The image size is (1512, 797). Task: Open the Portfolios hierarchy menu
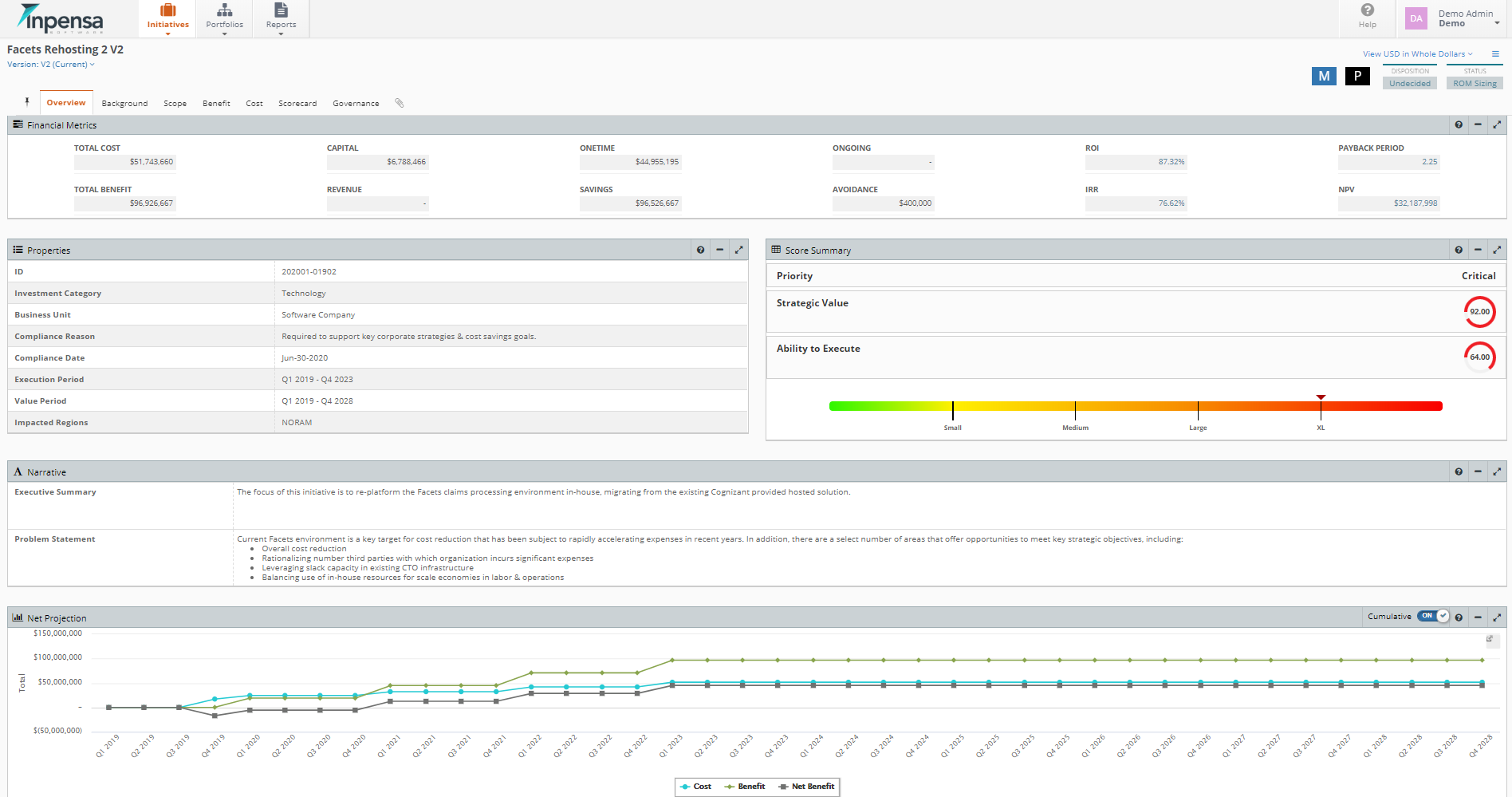[224, 17]
